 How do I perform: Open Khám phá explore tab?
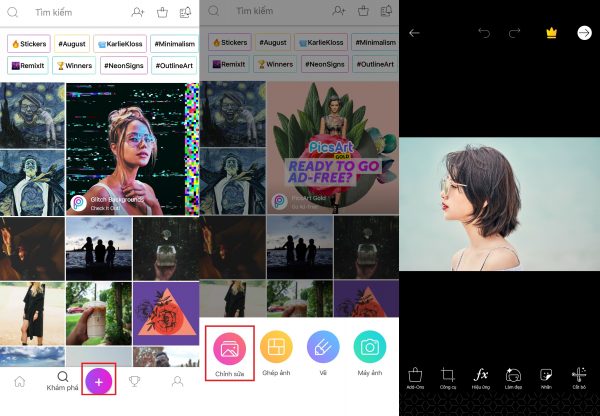pos(62,381)
